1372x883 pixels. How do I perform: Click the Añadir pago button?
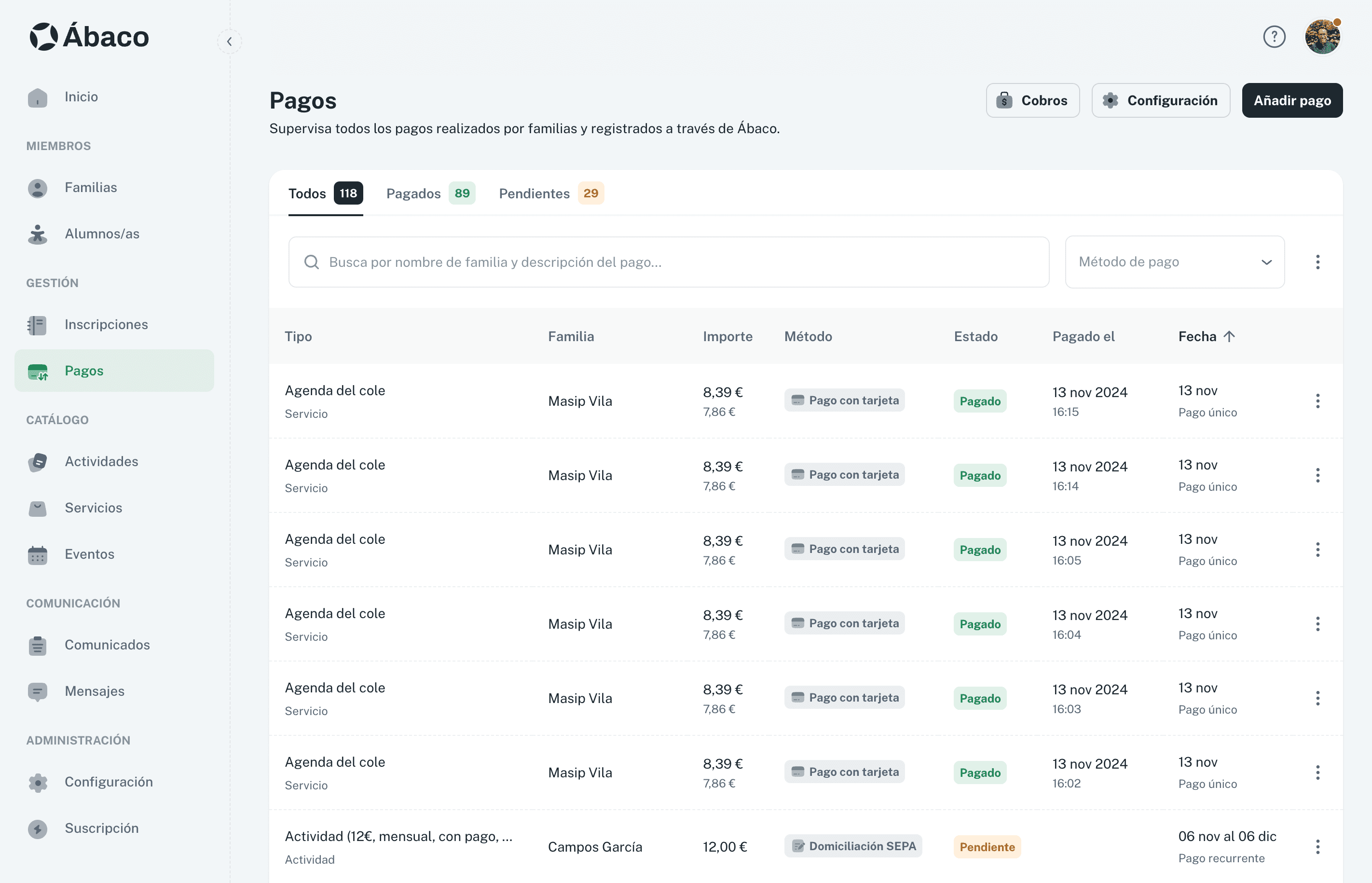[1292, 101]
